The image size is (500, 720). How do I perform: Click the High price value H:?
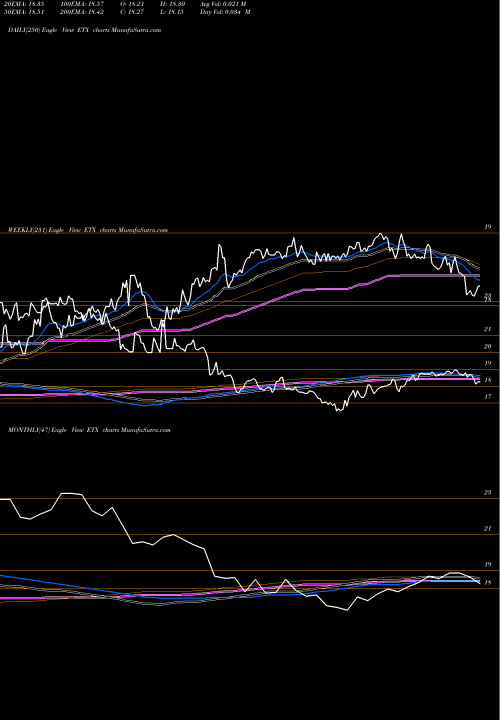(x=173, y=4)
